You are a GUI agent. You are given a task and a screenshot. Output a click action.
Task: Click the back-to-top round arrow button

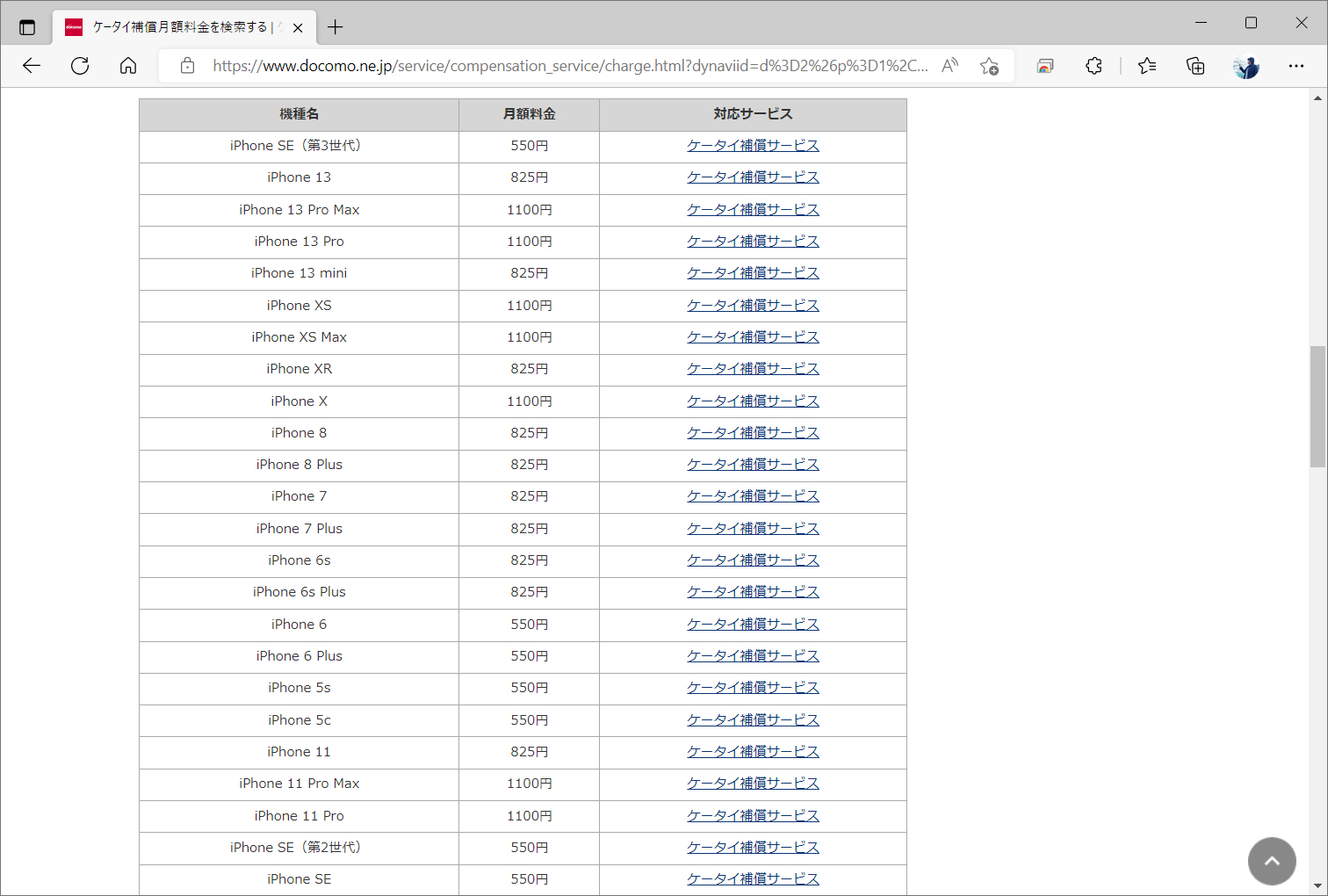(x=1272, y=861)
